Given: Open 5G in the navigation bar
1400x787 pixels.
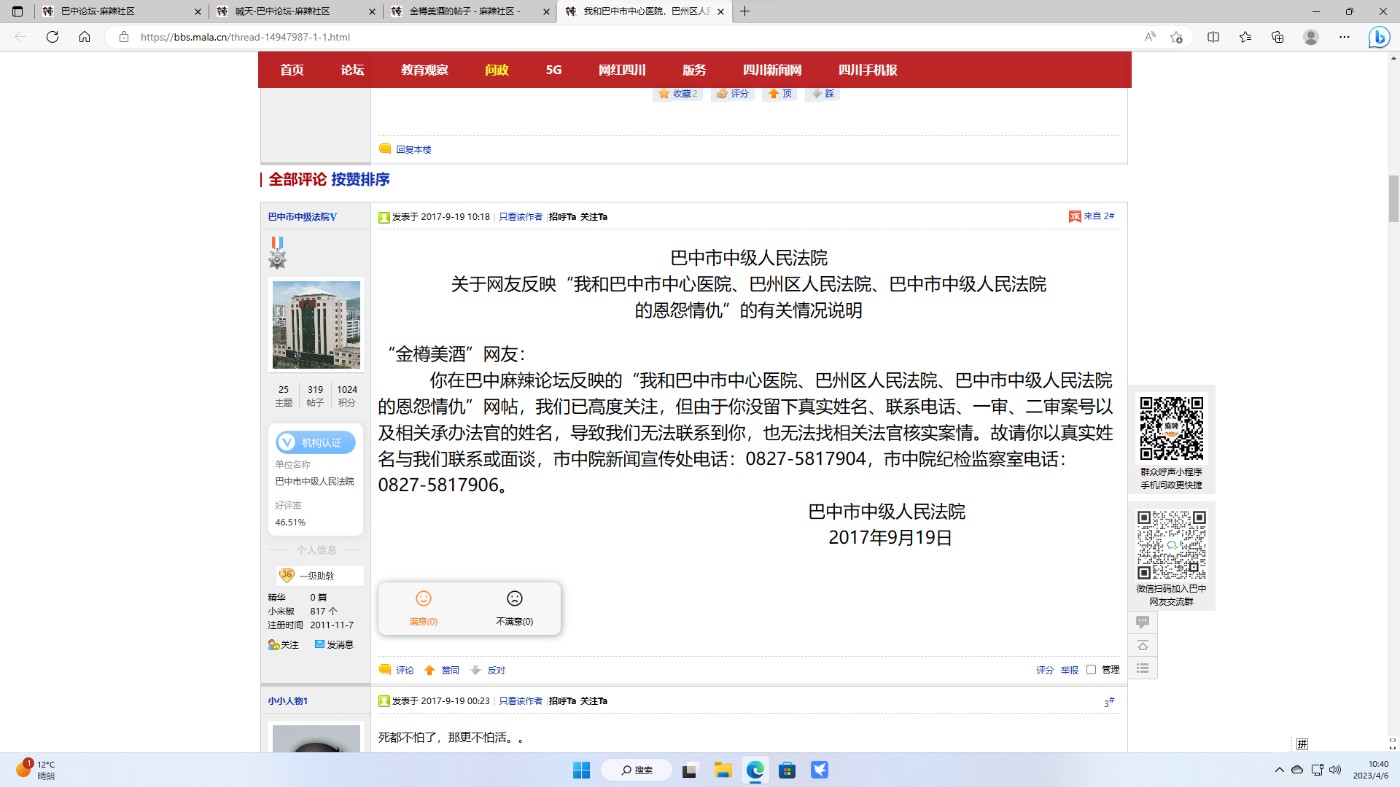Looking at the screenshot, I should [x=554, y=70].
